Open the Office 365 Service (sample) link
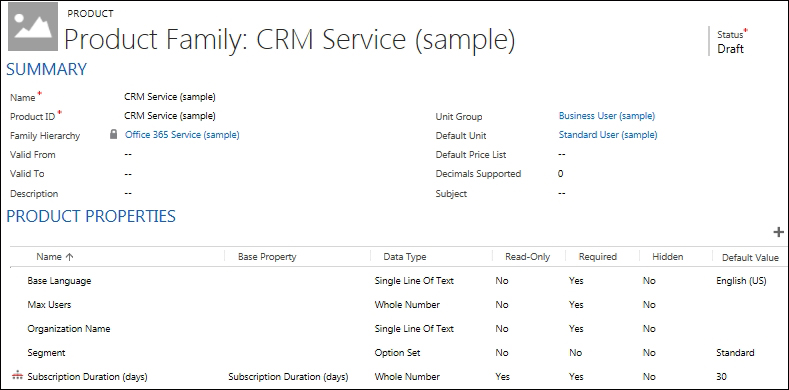The image size is (789, 390). click(x=182, y=135)
